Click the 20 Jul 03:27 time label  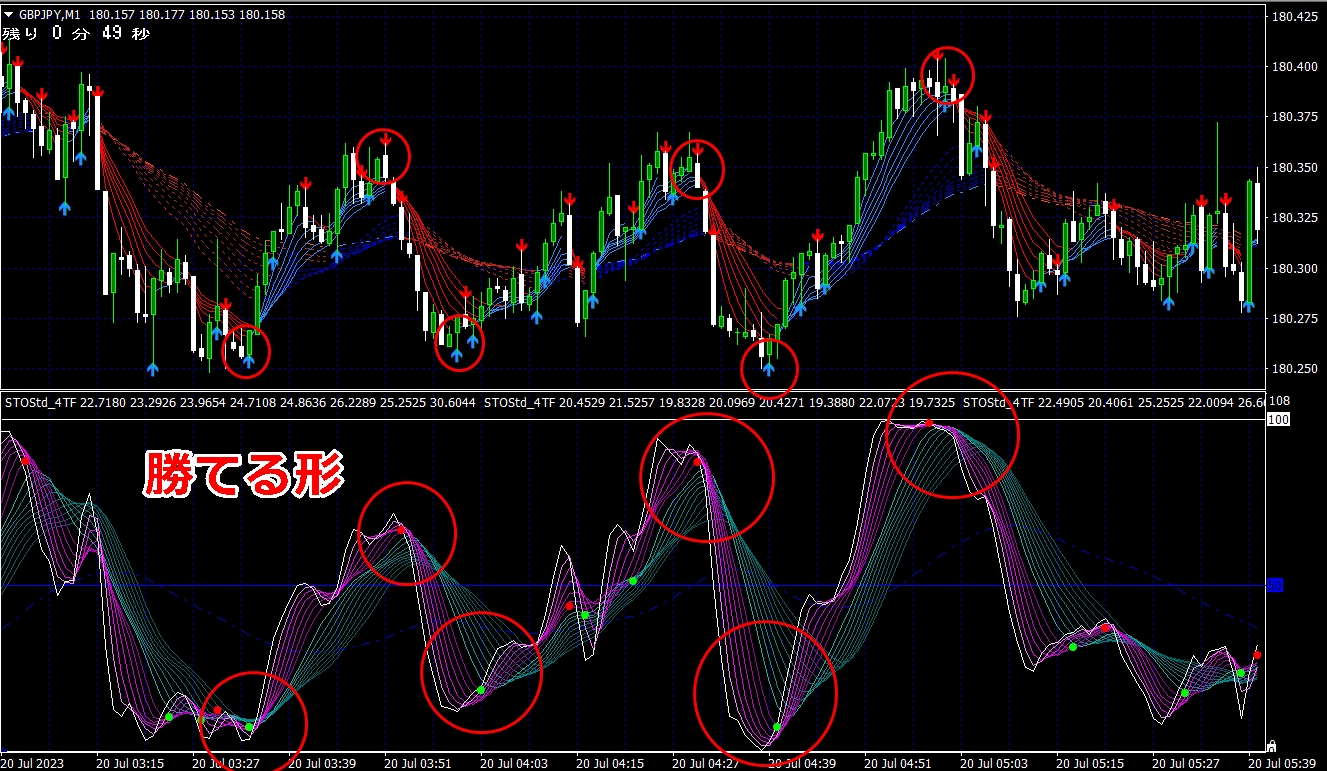pos(226,763)
